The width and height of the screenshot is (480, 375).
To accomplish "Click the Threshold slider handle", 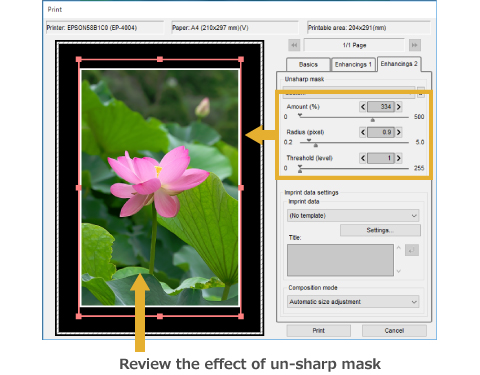I will 300,171.
